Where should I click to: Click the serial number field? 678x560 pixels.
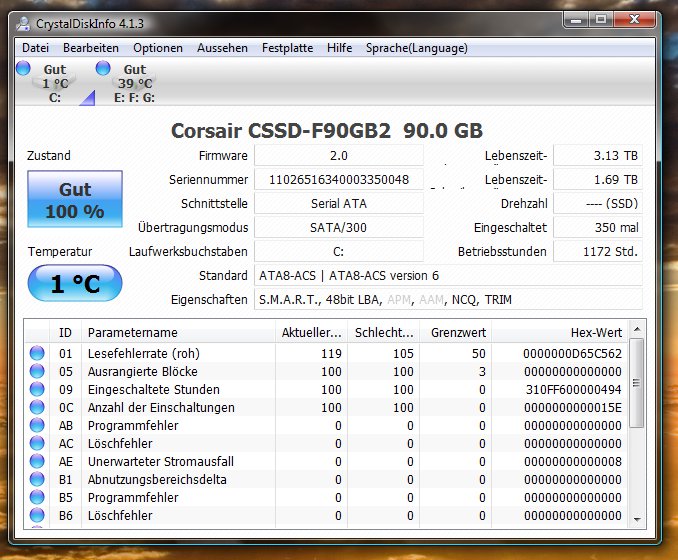pyautogui.click(x=339, y=179)
